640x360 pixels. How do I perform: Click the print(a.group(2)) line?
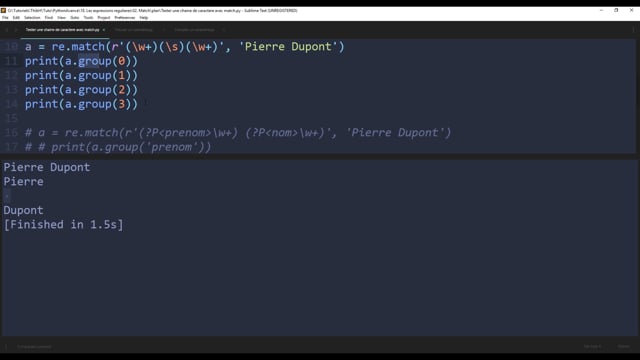coord(81,90)
